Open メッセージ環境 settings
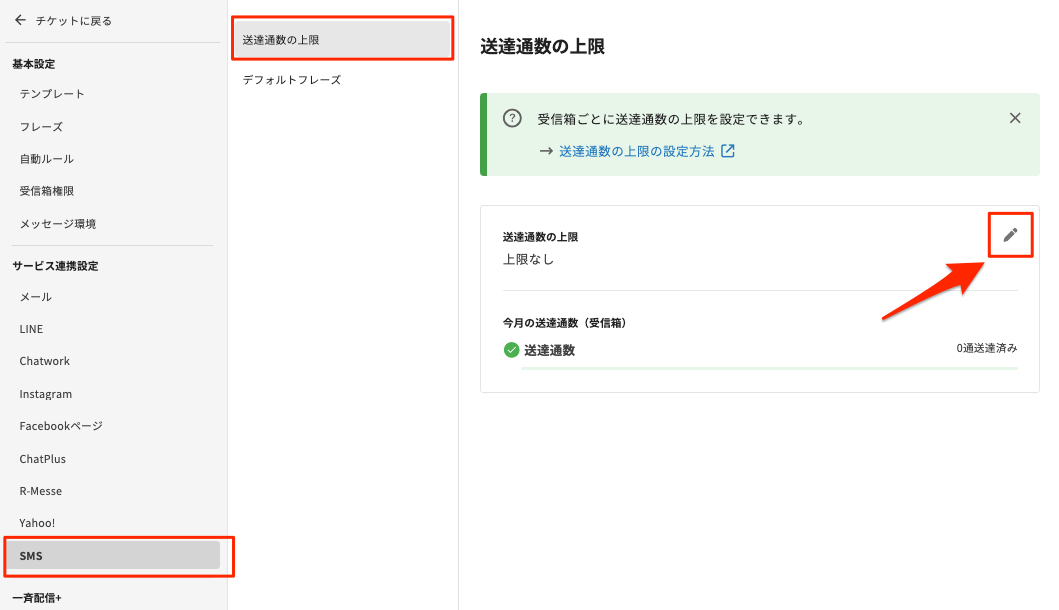 click(x=58, y=224)
